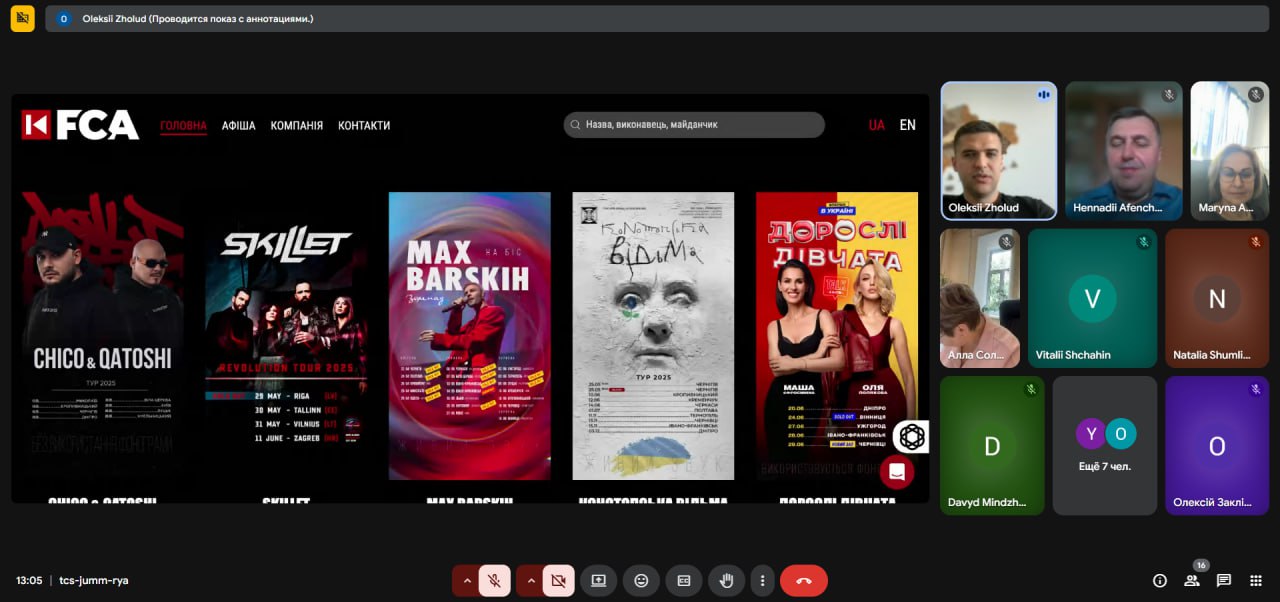Click the magnifier icon in the search bar
Viewport: 1280px width, 602px height.
tap(575, 125)
